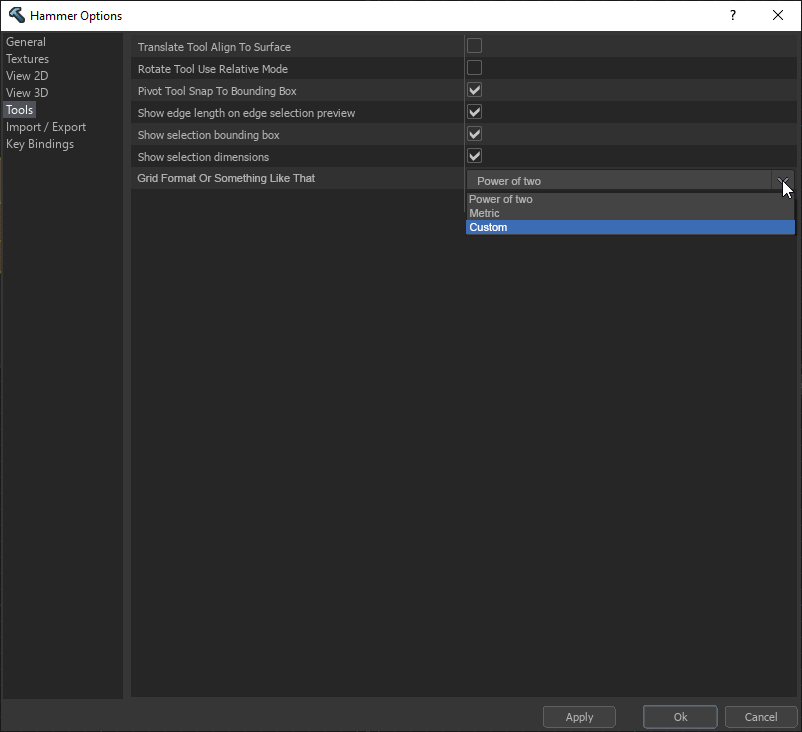Enable Translate Tool Align To Surface
Screen dimensions: 802x732
tap(474, 45)
